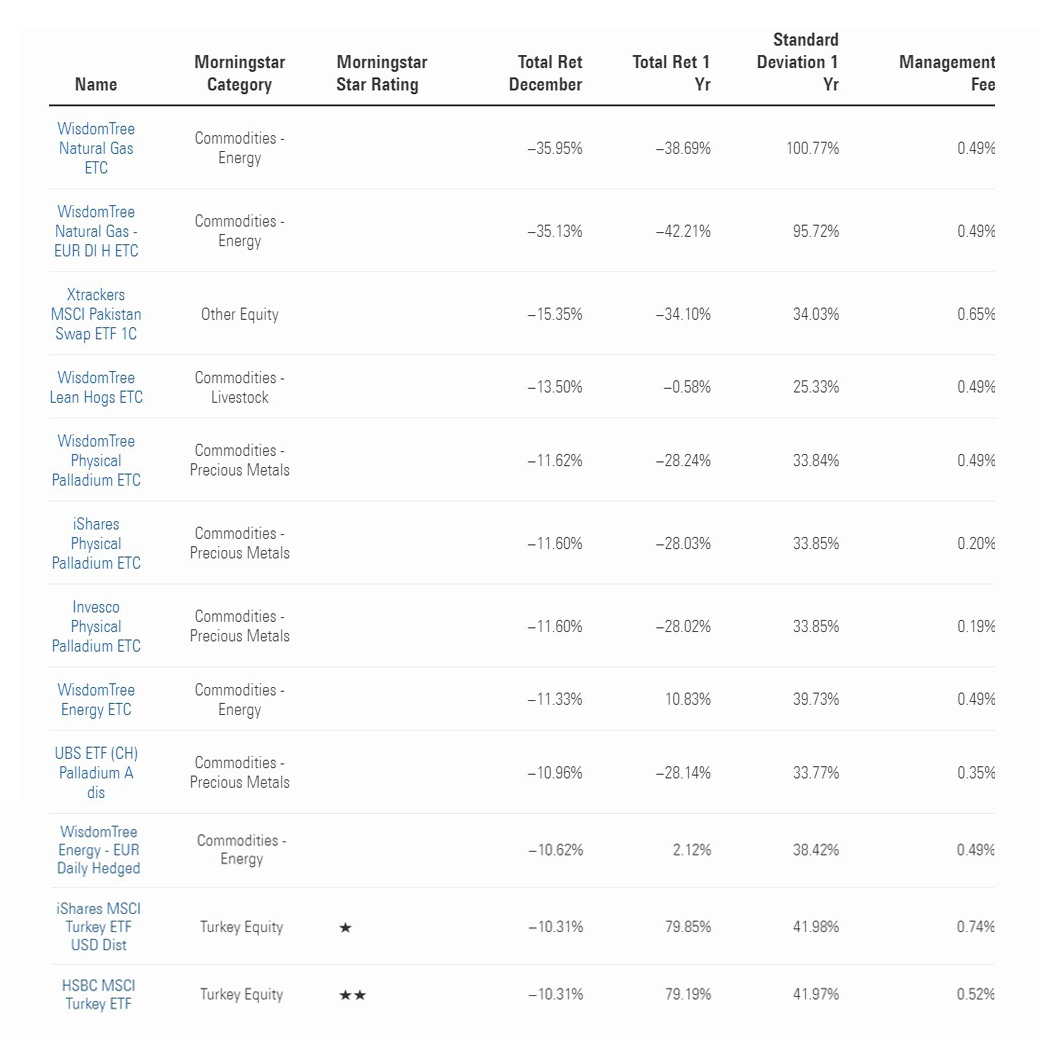Click the Management Fee column header

tap(947, 73)
